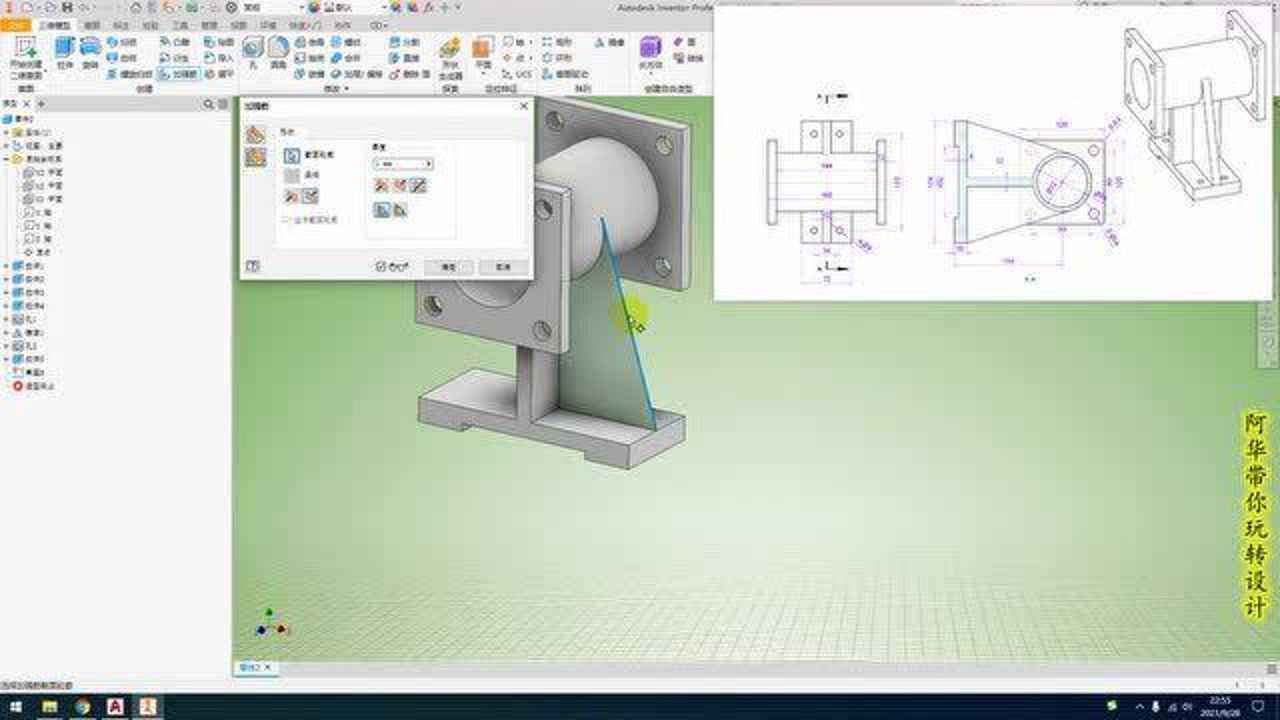Select the Rib tool in Create panel
Image resolution: width=1280 pixels, height=720 pixels.
coord(177,74)
